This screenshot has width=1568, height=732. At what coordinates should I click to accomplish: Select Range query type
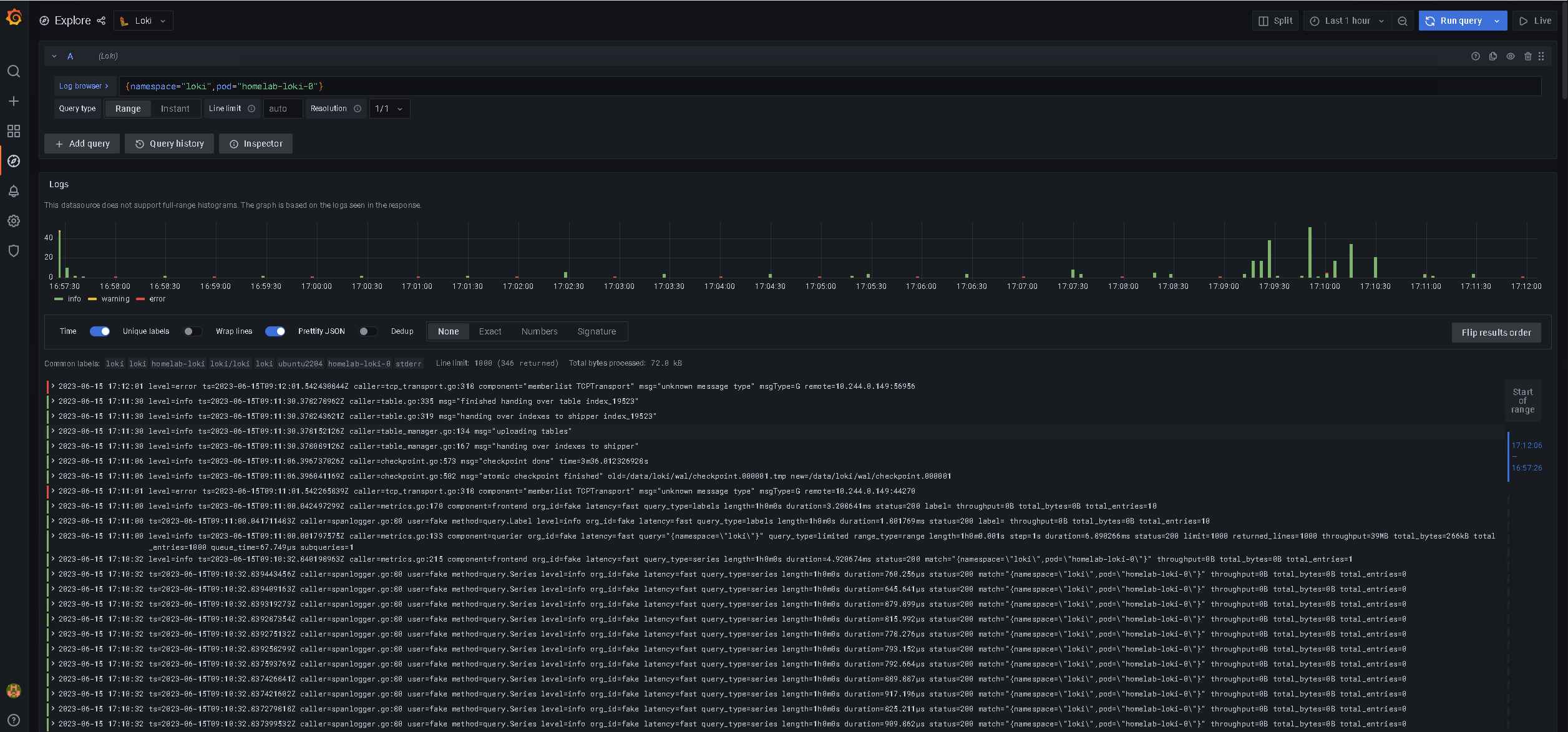[128, 109]
